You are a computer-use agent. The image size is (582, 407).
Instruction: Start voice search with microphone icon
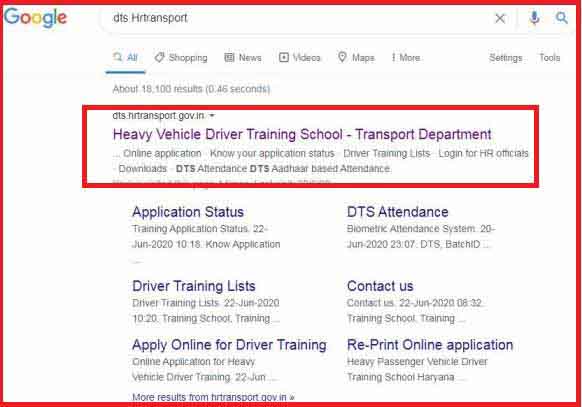tap(534, 17)
